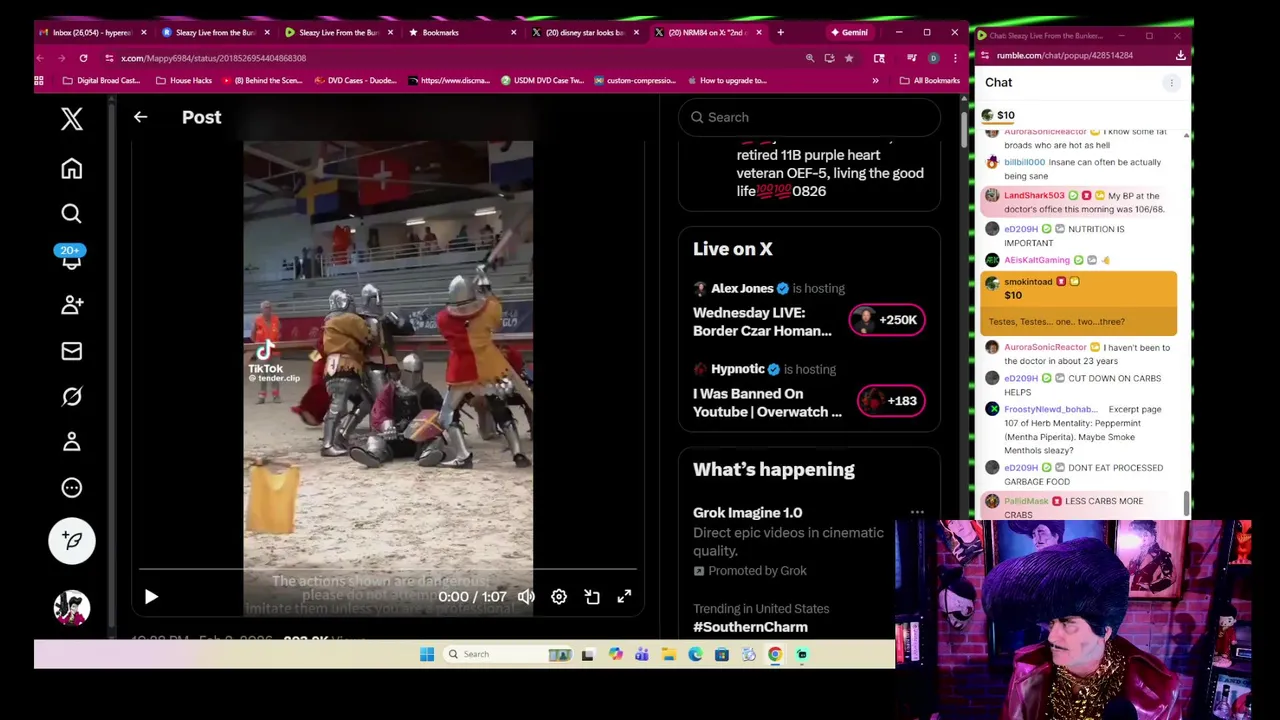The width and height of the screenshot is (1280, 720).
Task: Open the Grok icon in the sidebar
Action: (71, 397)
